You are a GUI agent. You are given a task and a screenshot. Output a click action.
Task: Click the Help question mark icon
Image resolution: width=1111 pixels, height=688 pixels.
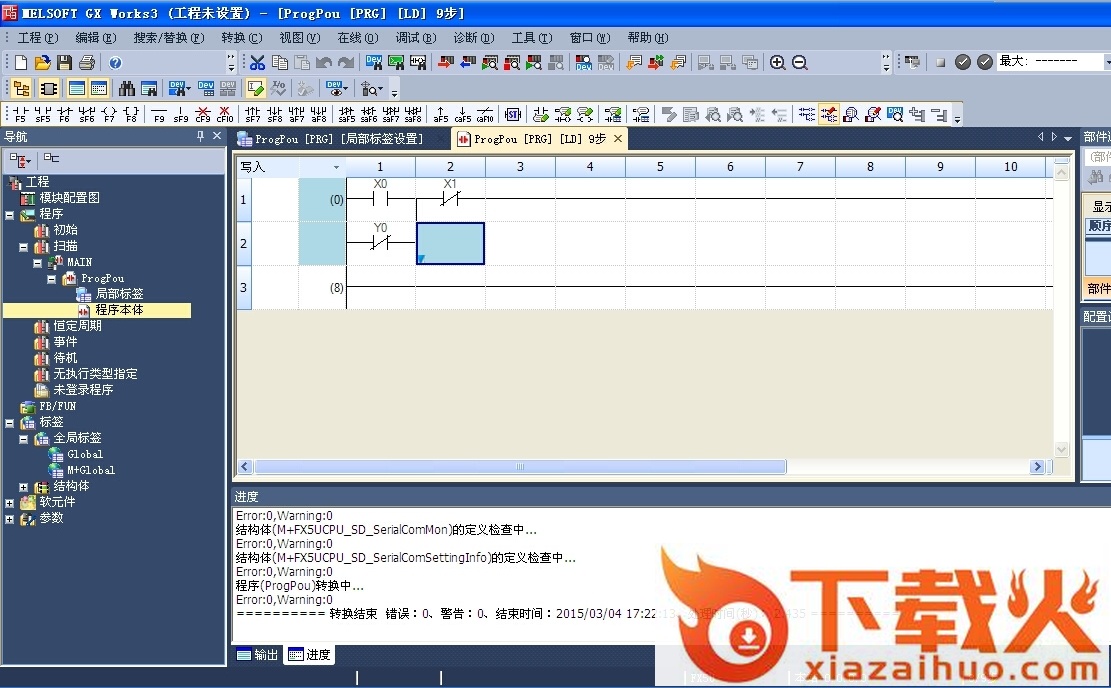click(x=115, y=62)
